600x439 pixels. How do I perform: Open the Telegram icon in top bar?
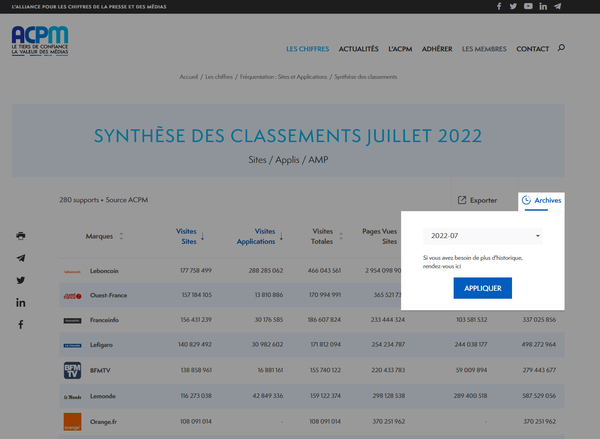click(x=558, y=6)
